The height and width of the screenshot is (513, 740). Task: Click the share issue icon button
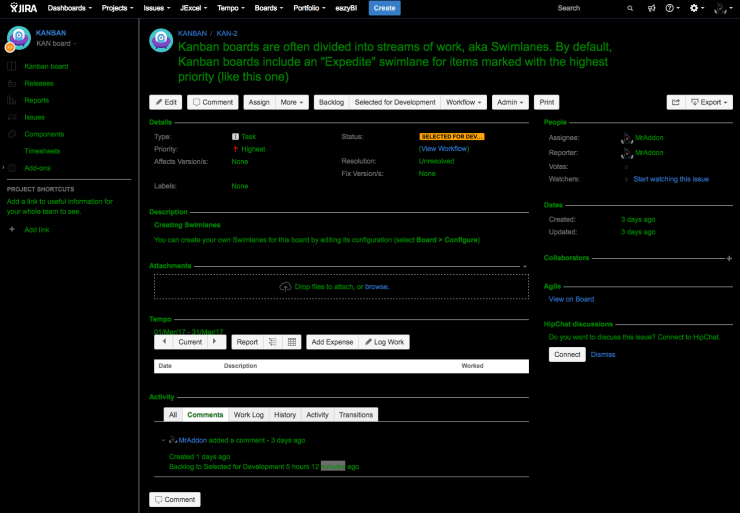tap(675, 102)
